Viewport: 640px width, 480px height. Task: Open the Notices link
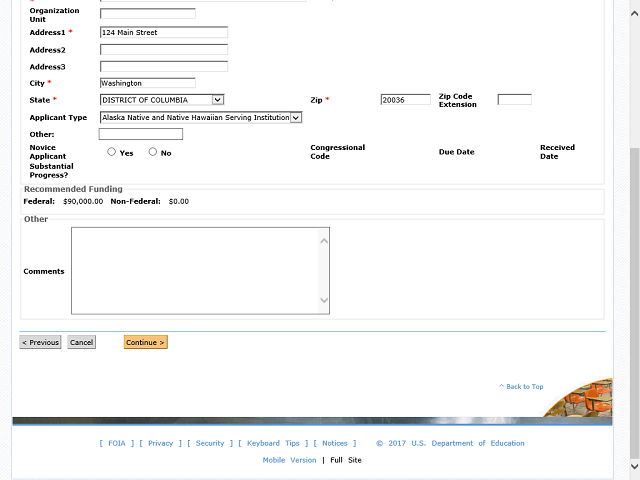[335, 443]
